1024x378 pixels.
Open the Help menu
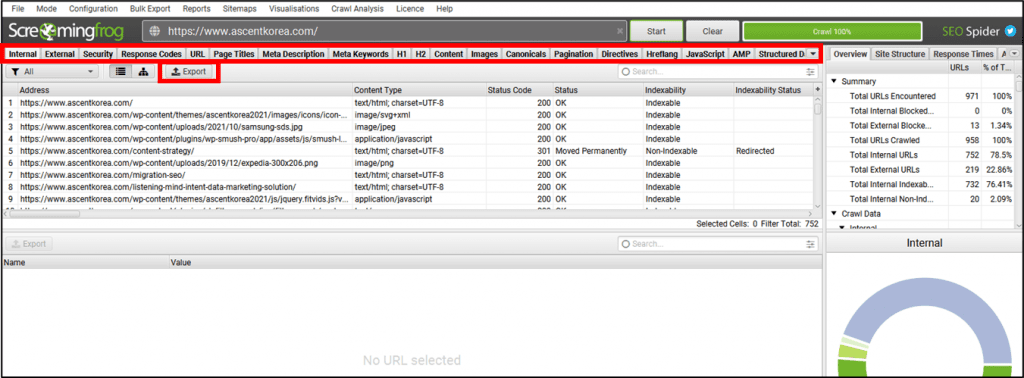(444, 9)
